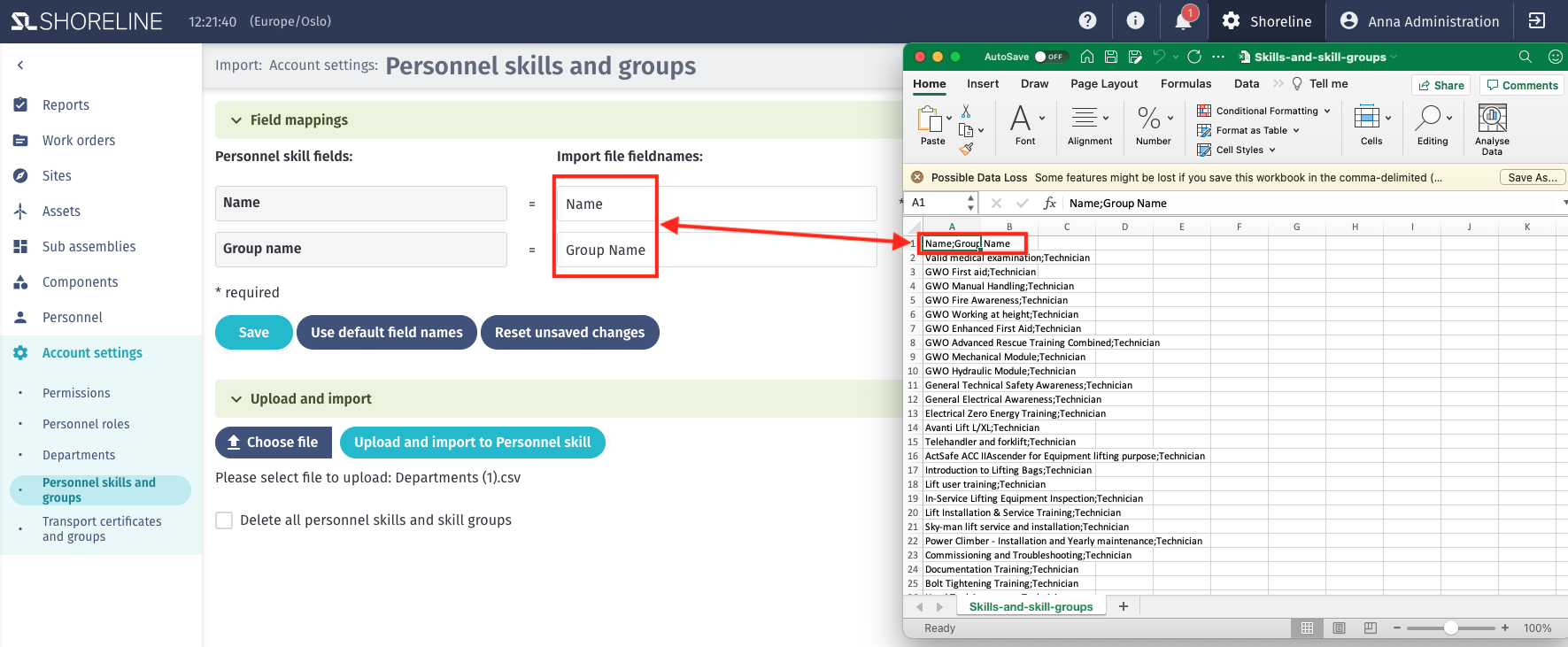Viewport: 1568px width, 647px height.
Task: Click the zoom in plus button
Action: click(x=1505, y=628)
